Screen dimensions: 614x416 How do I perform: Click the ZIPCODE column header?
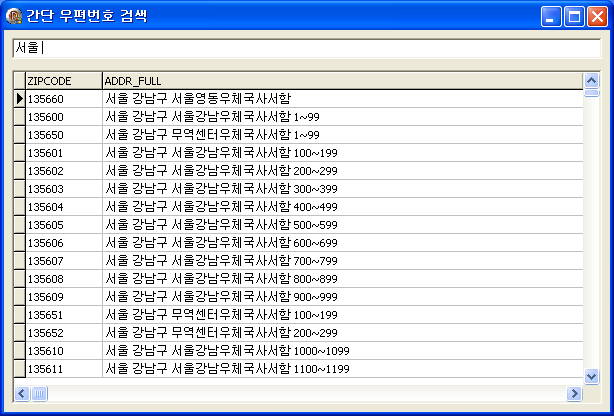(64, 81)
